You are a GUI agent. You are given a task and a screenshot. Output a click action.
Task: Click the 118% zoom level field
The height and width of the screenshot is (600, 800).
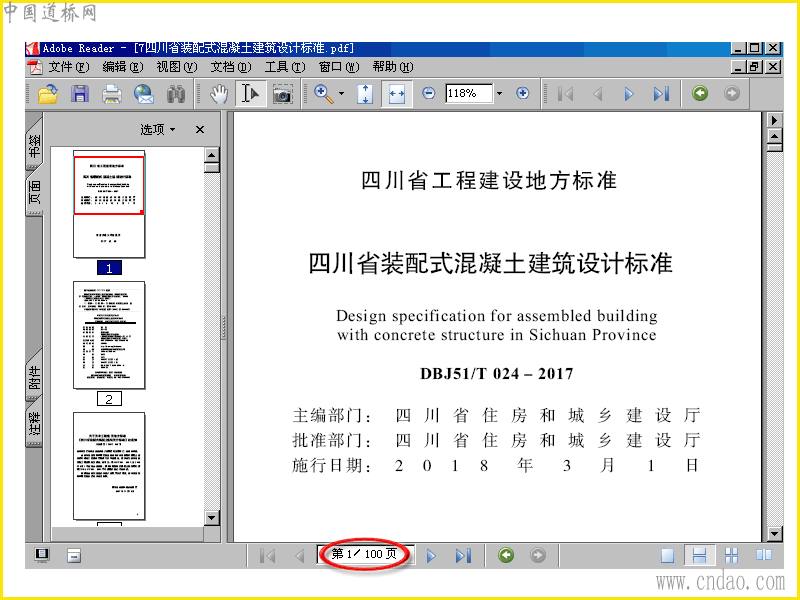click(469, 93)
